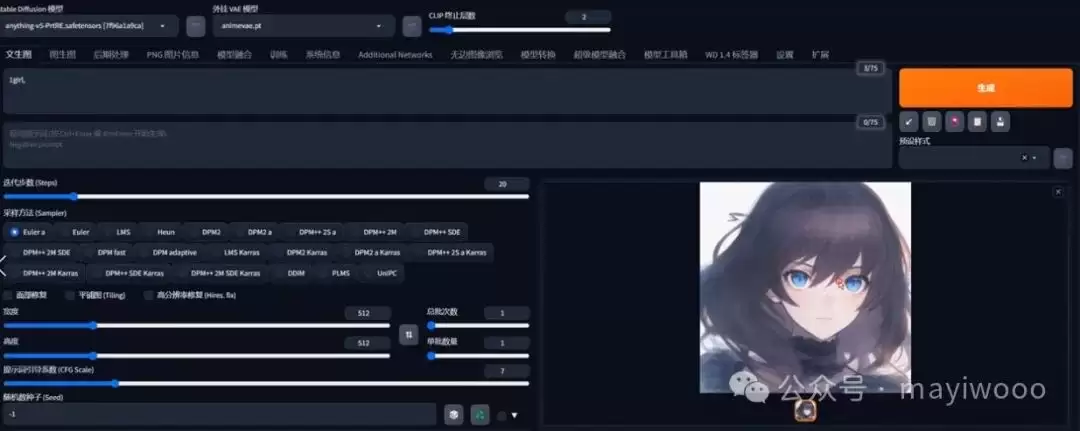
Task: Select the generated image thumbnail below the preview
Action: 805,410
